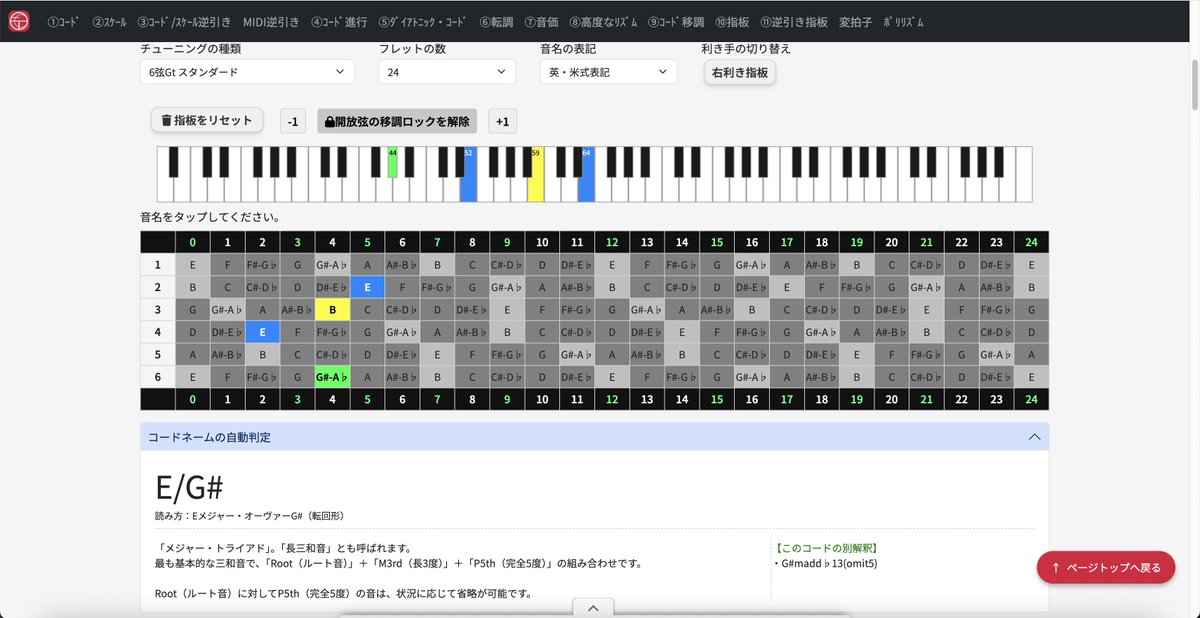Click the E/G# chord name heading
1200x618 pixels.
click(189, 488)
